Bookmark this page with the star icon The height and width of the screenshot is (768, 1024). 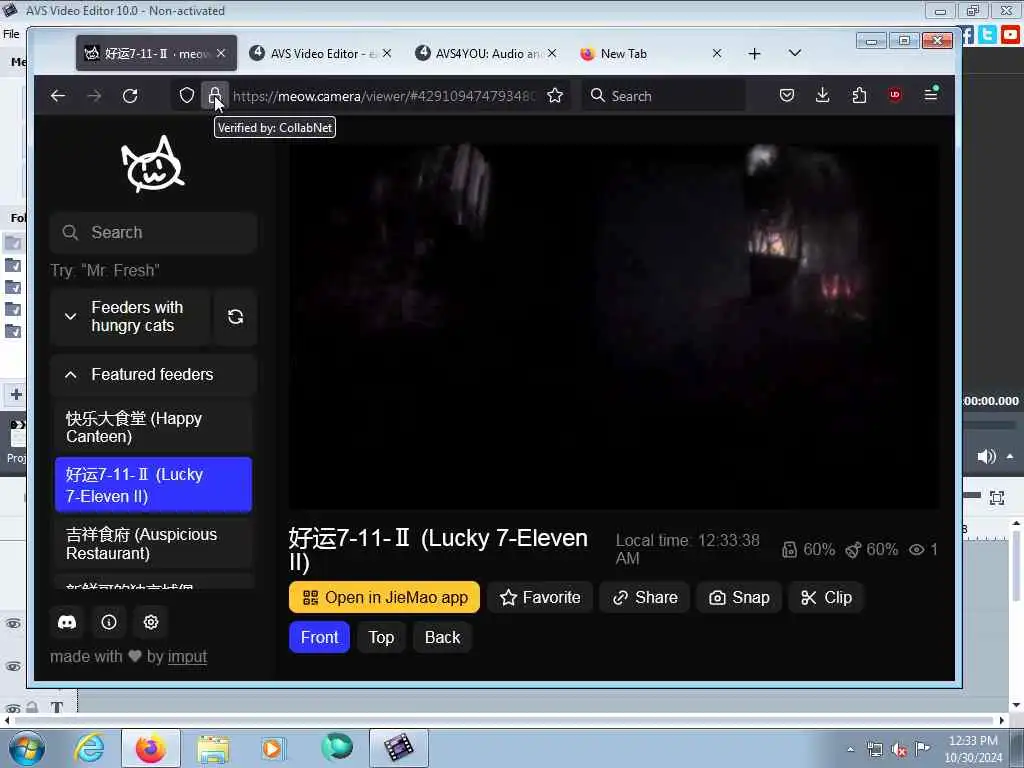tap(555, 96)
